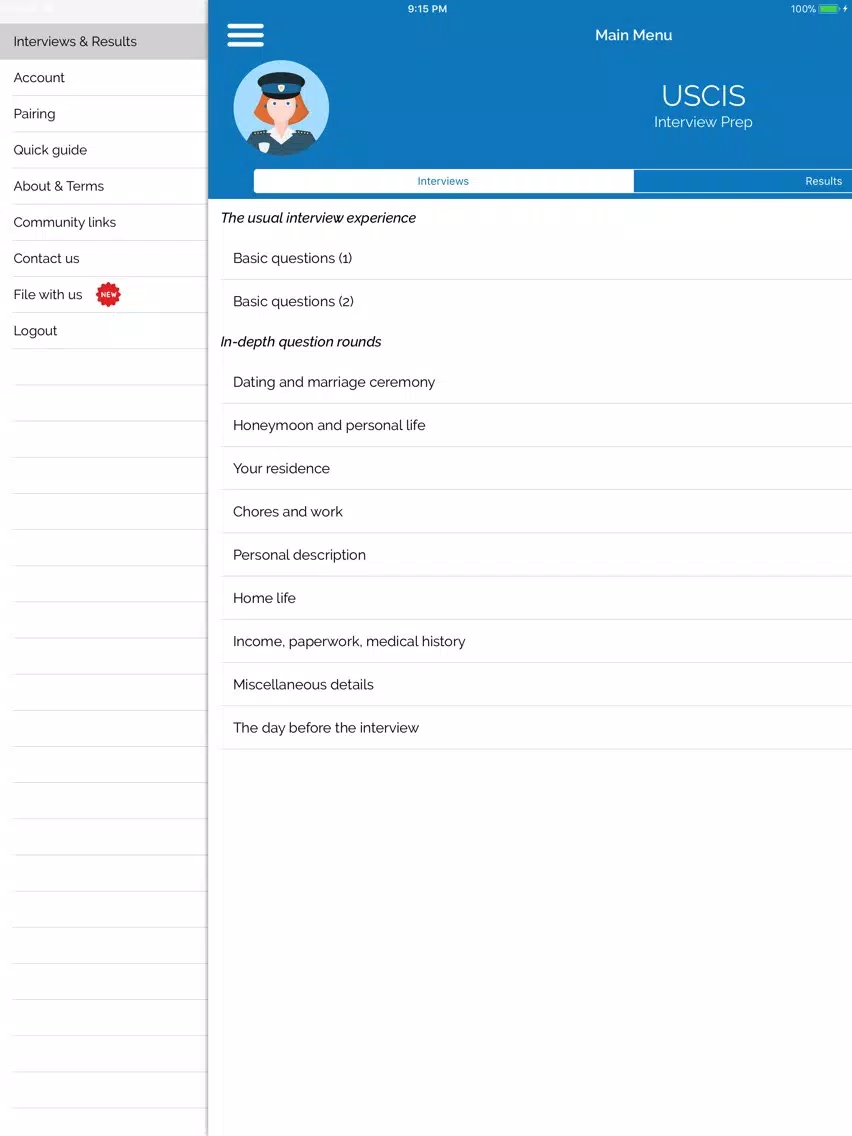Tap the Interview Prep subtitle

(703, 122)
